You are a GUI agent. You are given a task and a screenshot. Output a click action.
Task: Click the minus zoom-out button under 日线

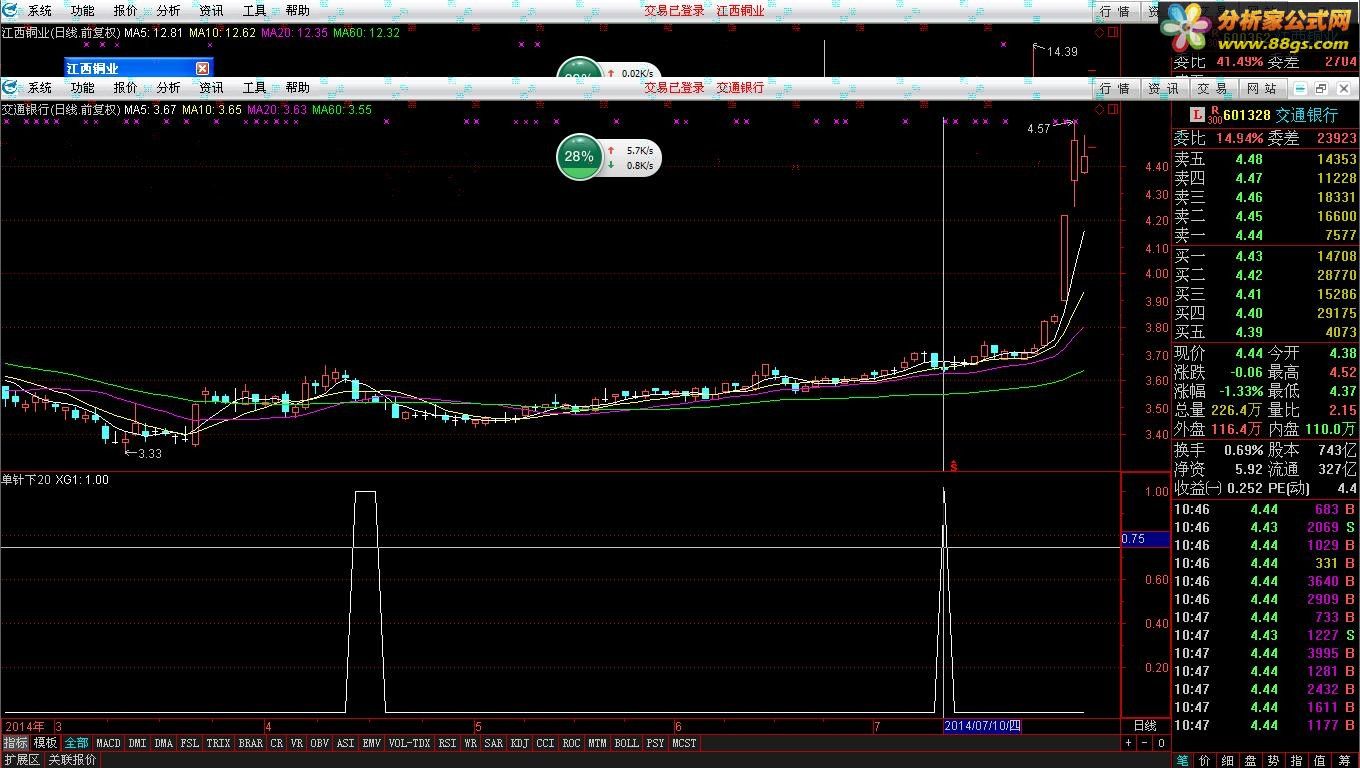[1145, 743]
